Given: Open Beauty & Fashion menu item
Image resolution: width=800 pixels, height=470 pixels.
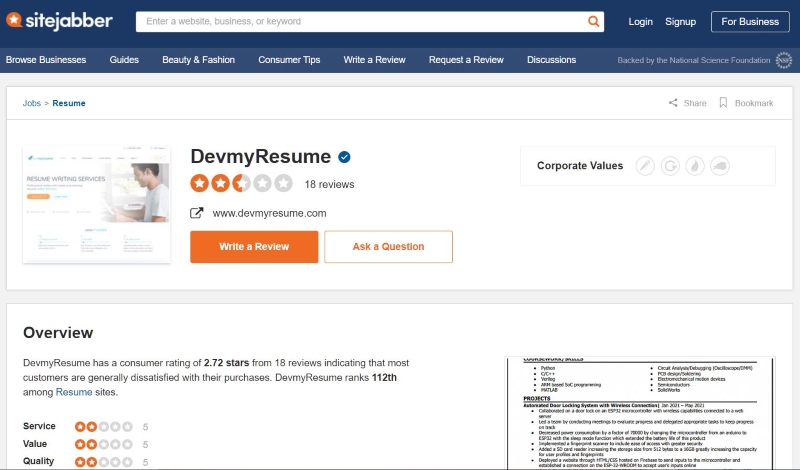Looking at the screenshot, I should 198,60.
